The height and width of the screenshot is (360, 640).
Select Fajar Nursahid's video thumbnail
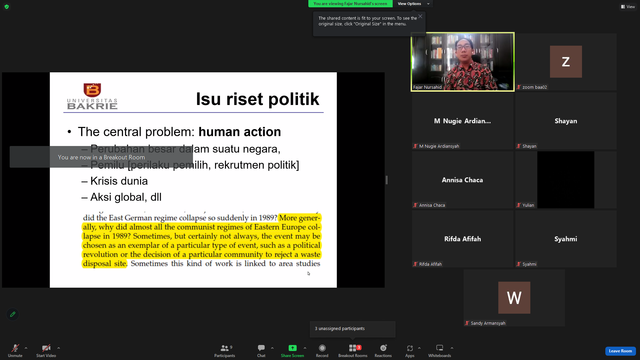tap(462, 62)
